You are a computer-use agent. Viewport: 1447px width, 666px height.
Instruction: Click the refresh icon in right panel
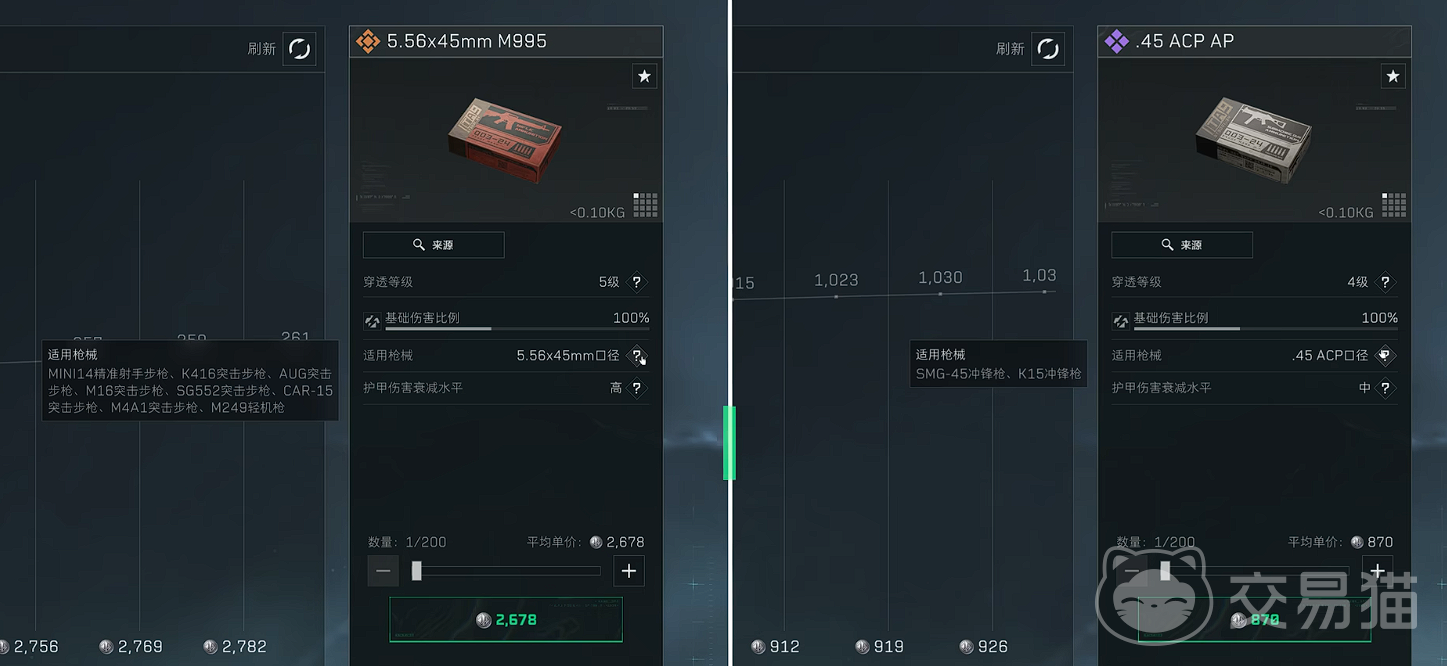(1047, 48)
